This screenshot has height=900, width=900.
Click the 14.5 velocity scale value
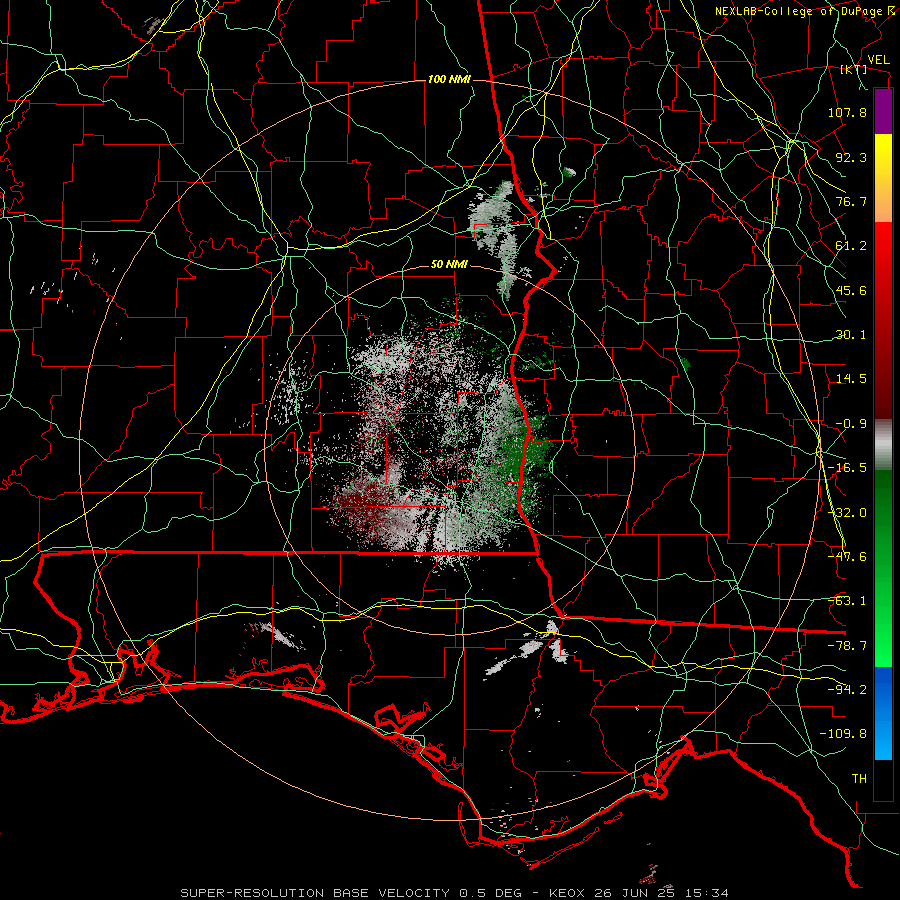pos(851,379)
